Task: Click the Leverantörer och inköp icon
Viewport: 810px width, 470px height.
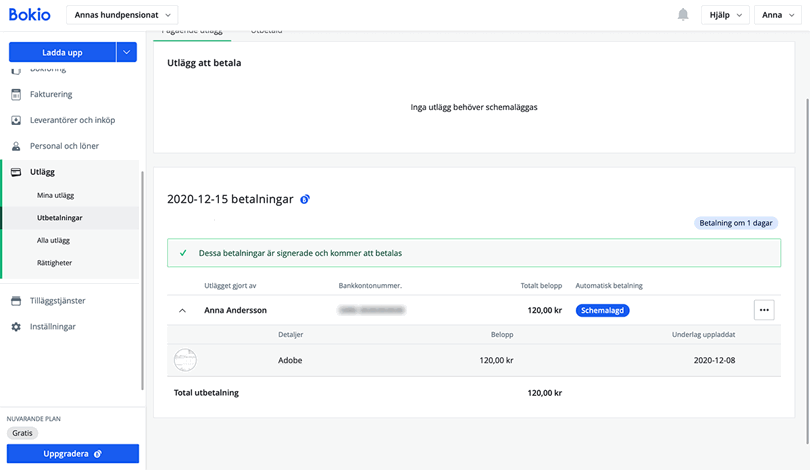Action: pyautogui.click(x=16, y=120)
